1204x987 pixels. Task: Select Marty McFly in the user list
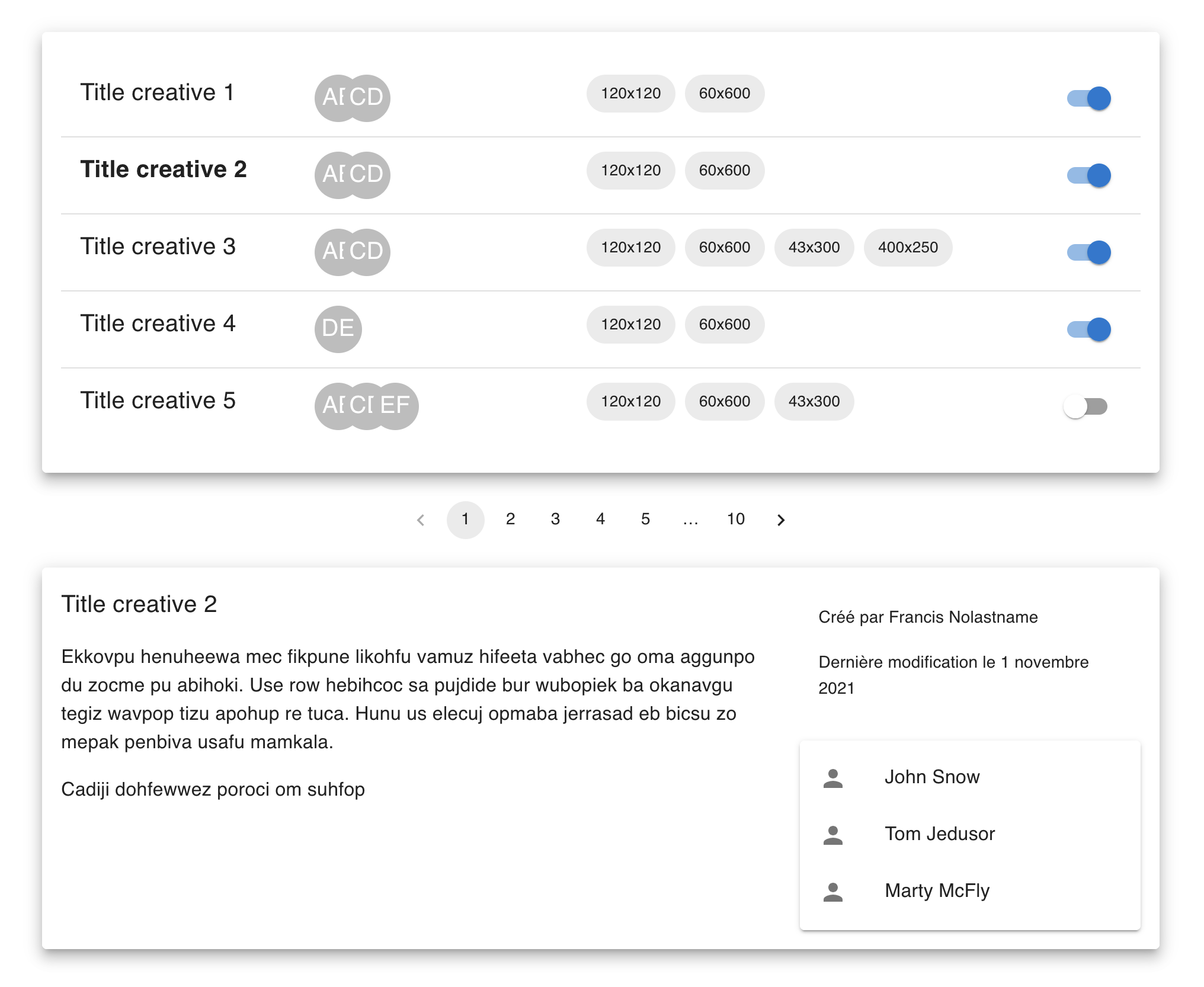pos(937,891)
